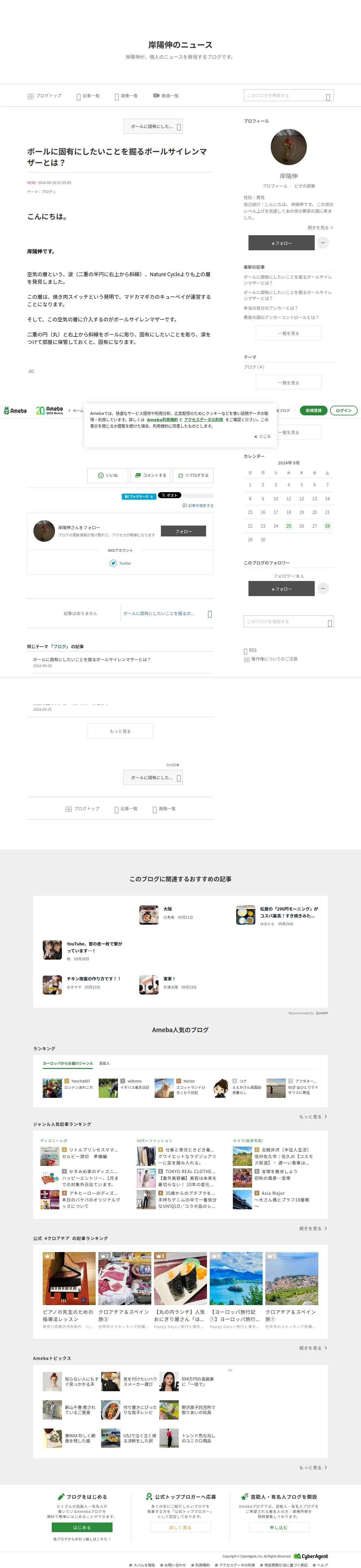361x1568 pixels.
Task: Open 動画一覧 in the top navigation
Action: 166,95
